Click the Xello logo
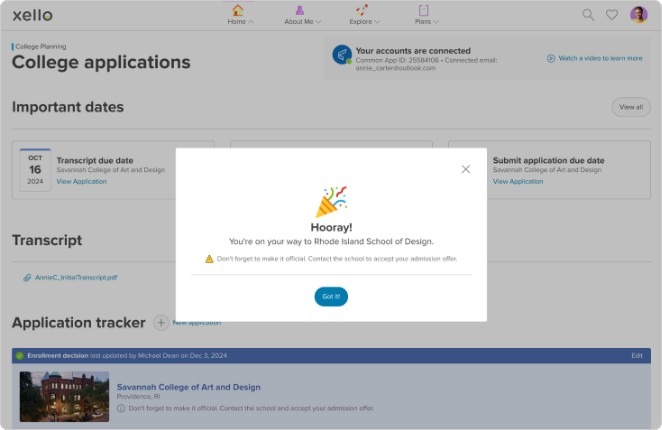The height and width of the screenshot is (430, 662). coord(33,15)
